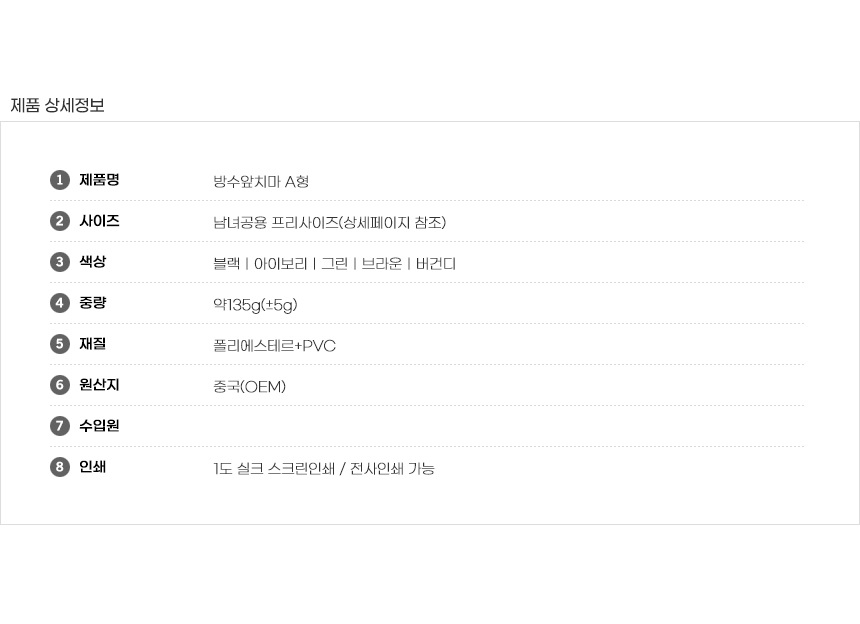Image resolution: width=860 pixels, height=624 pixels.
Task: Select the 제품명 label
Action: [99, 180]
